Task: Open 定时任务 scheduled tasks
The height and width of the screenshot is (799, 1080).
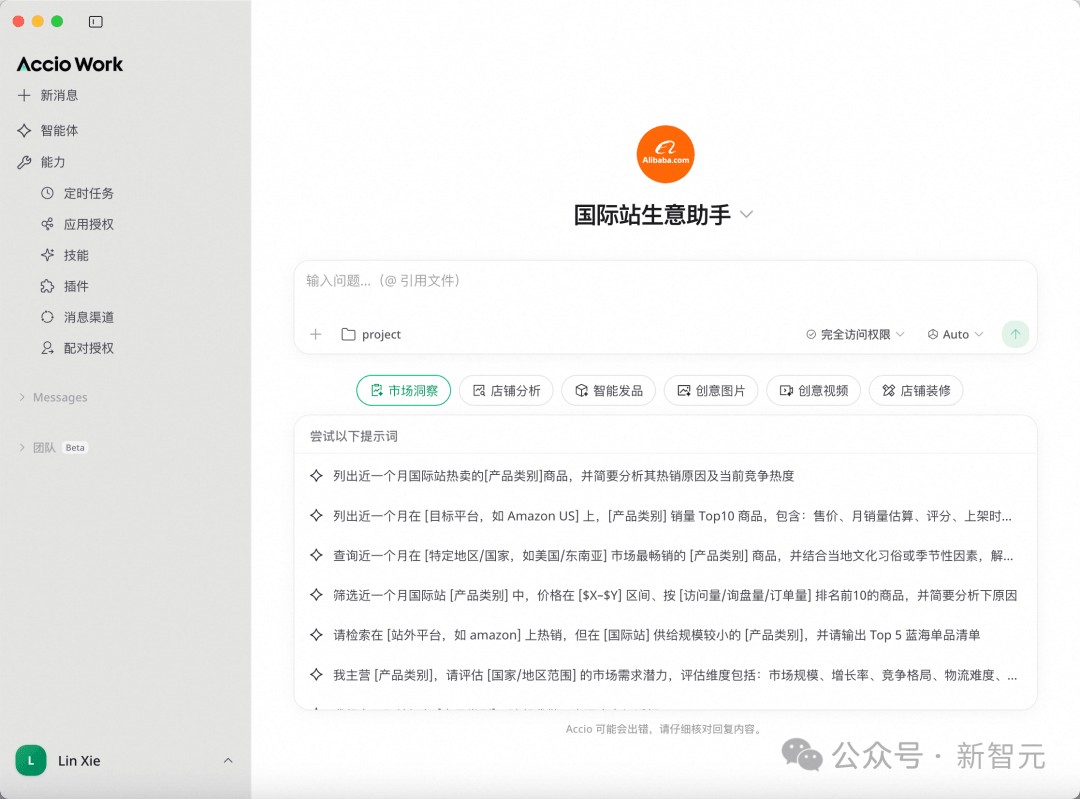Action: tap(88, 193)
